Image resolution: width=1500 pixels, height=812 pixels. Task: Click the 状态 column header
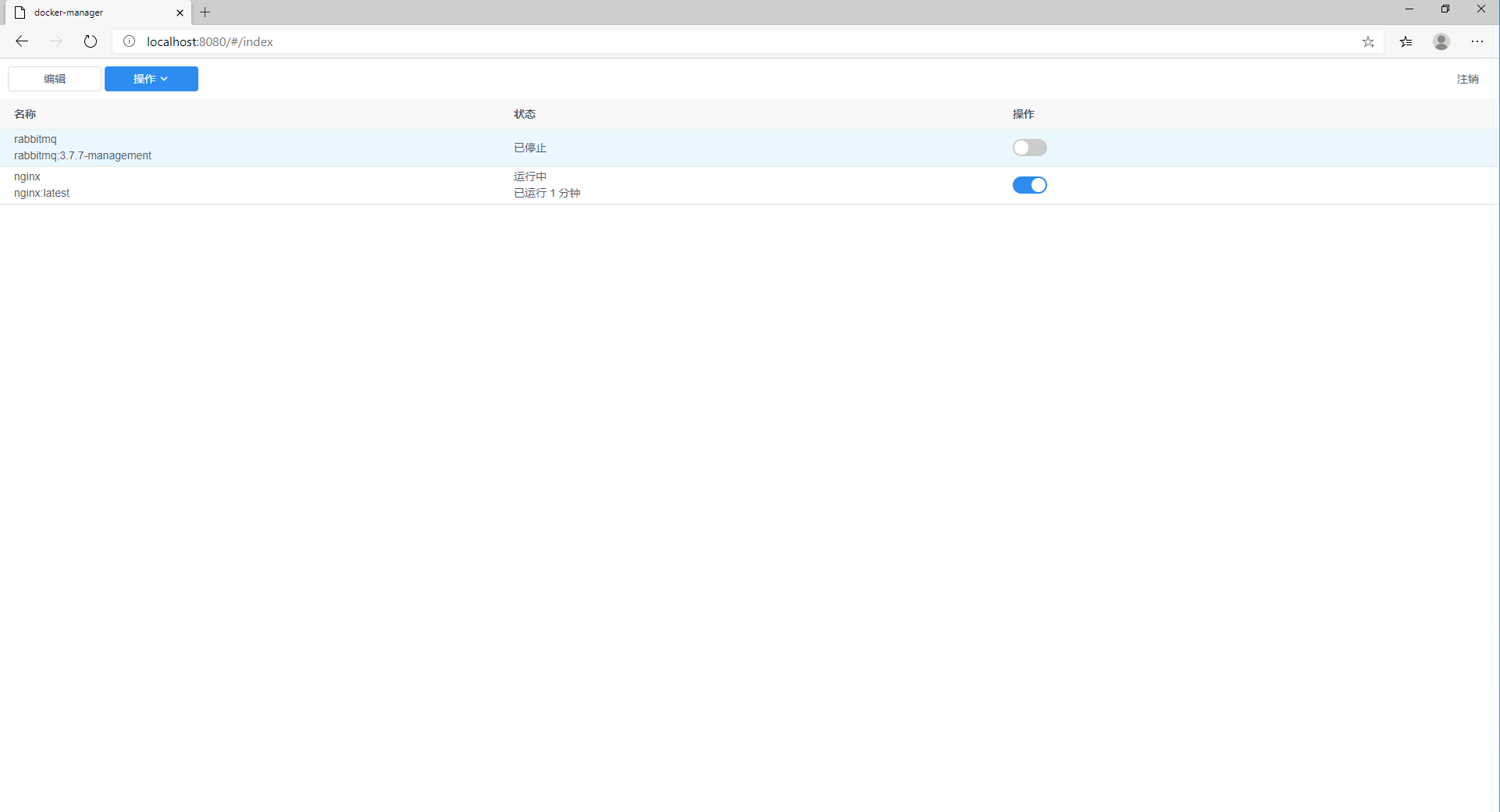pyautogui.click(x=525, y=114)
